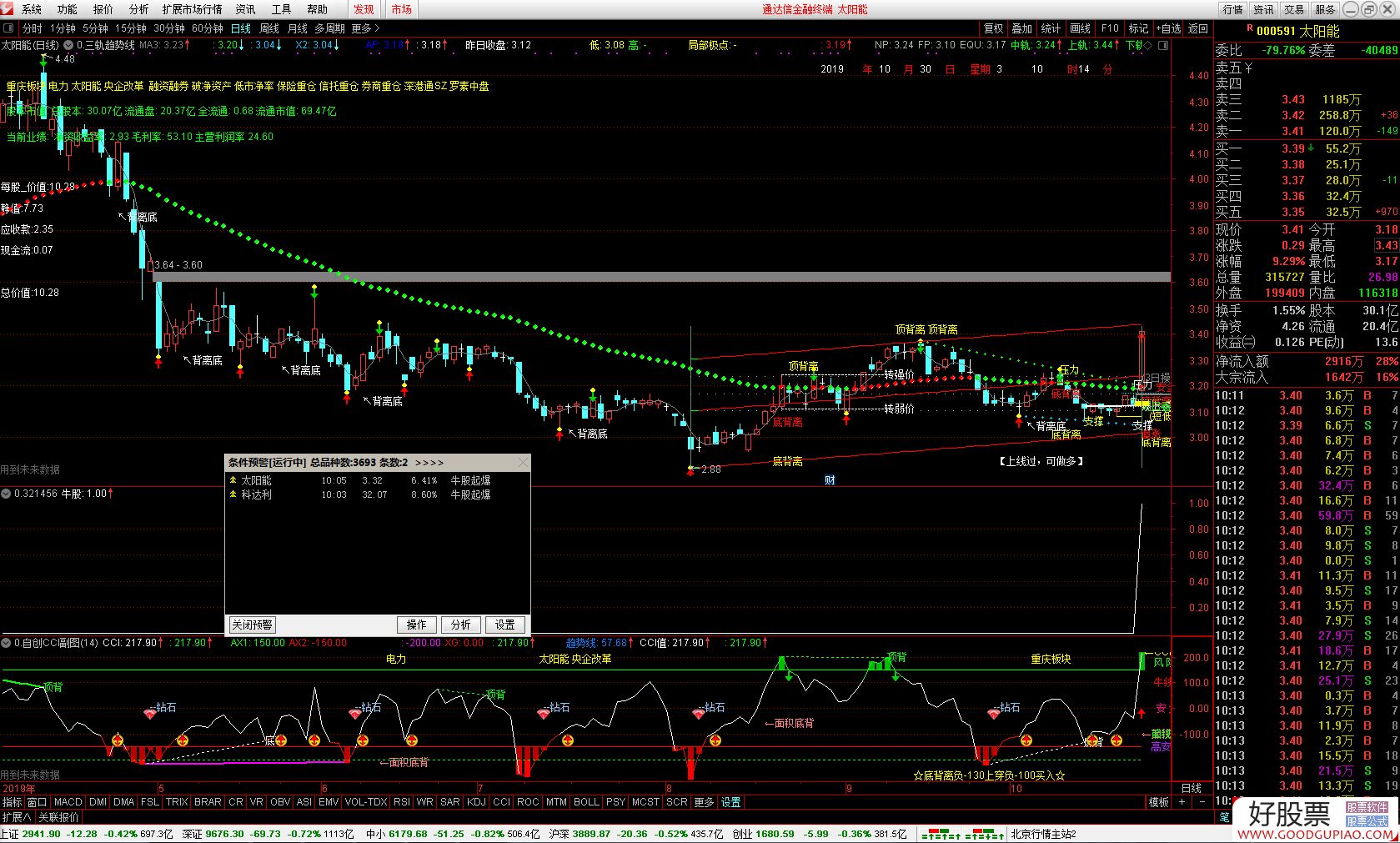The height and width of the screenshot is (843, 1400).
Task: Click 设置 in indicator tab bar
Action: click(731, 802)
